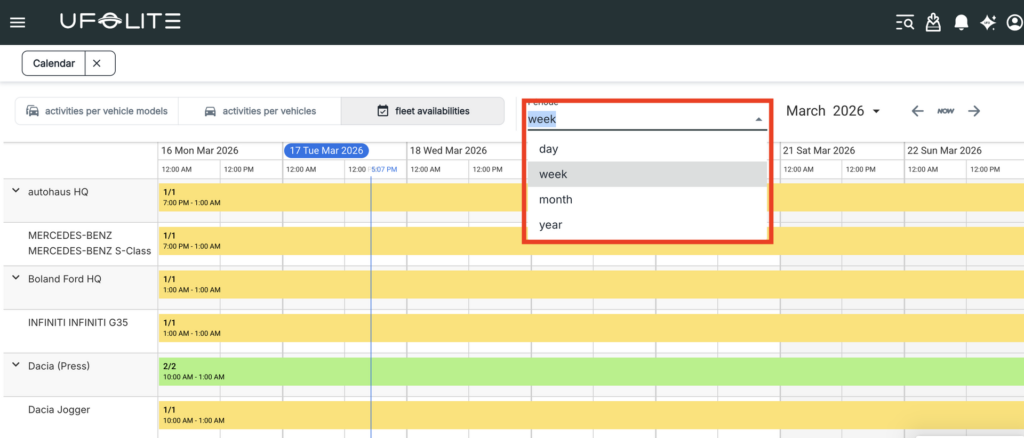Choose 'month' from the period list

[x=555, y=200]
